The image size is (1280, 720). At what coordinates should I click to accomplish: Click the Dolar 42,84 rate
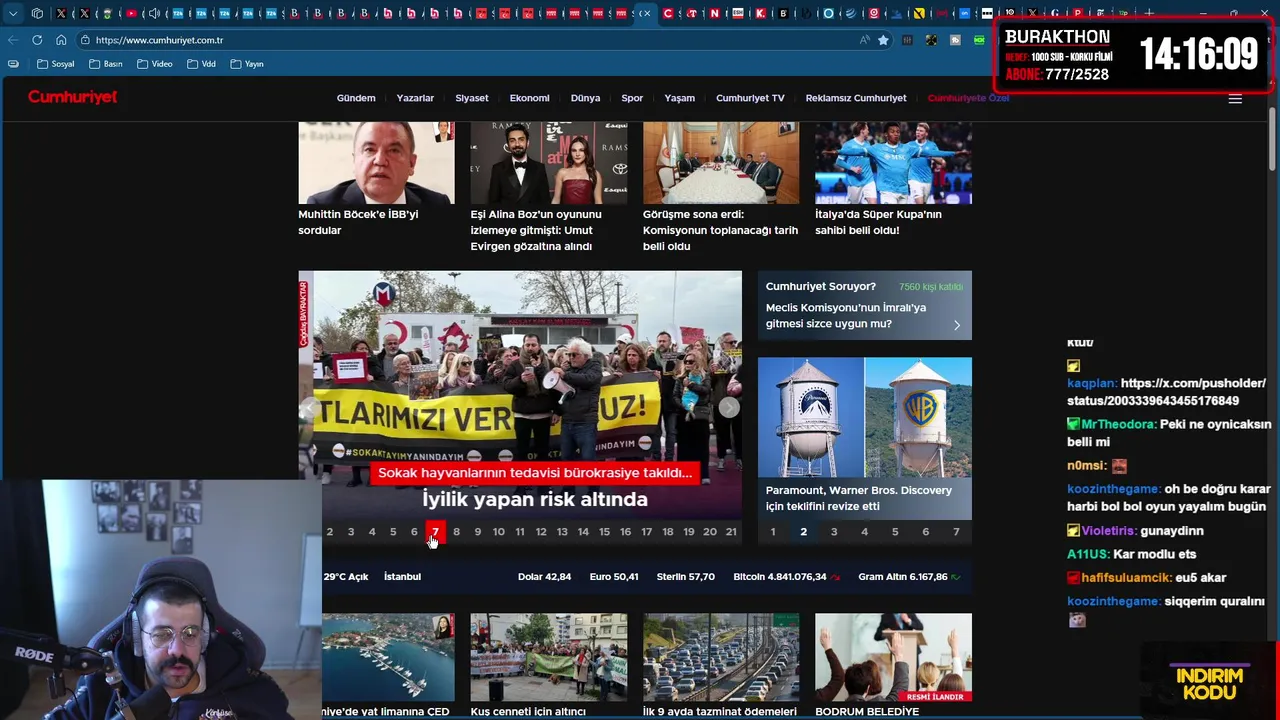click(x=544, y=577)
